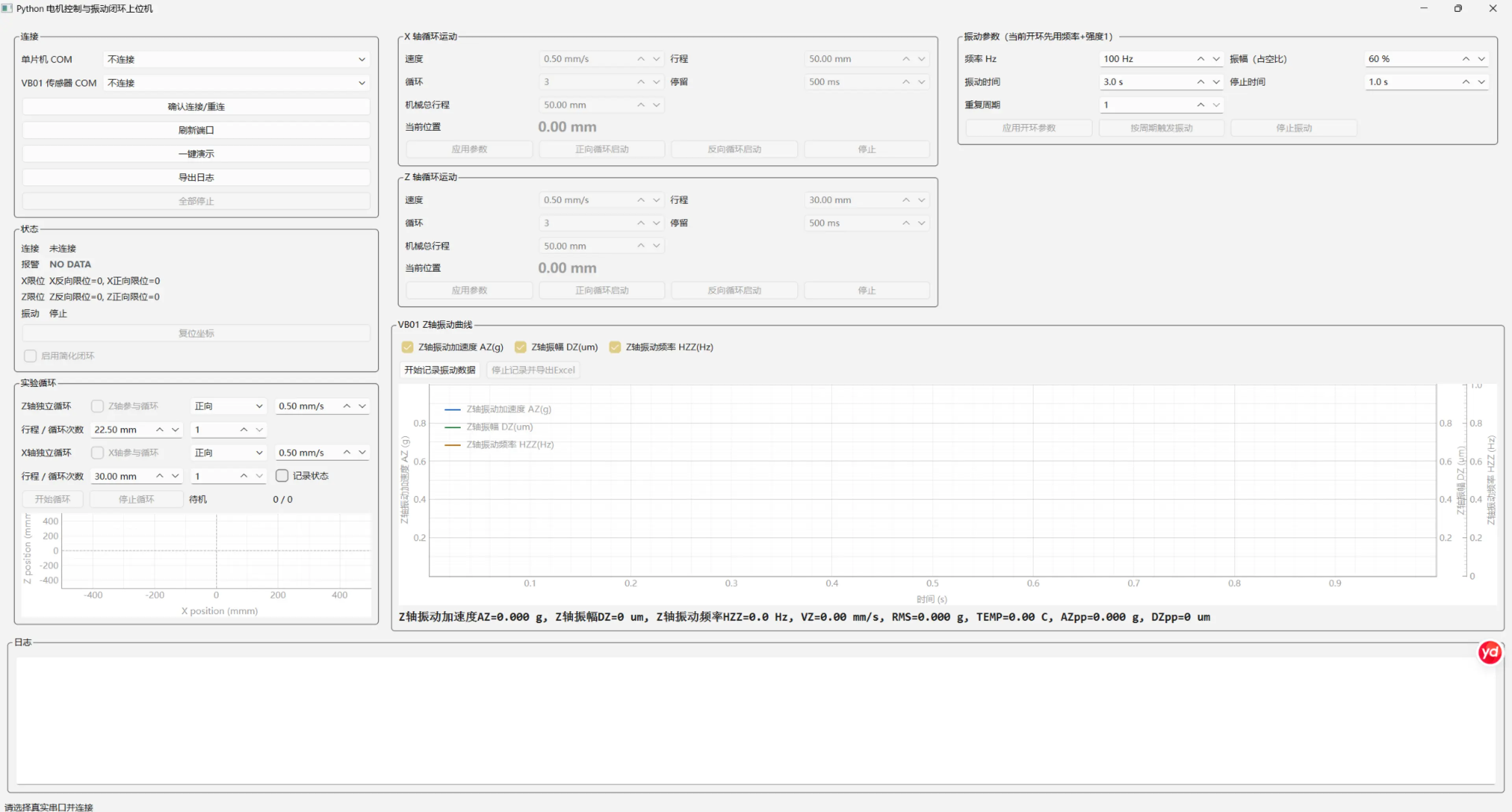1512x812 pixels.
Task: Click inside the 日志 log text area
Action: [x=756, y=720]
